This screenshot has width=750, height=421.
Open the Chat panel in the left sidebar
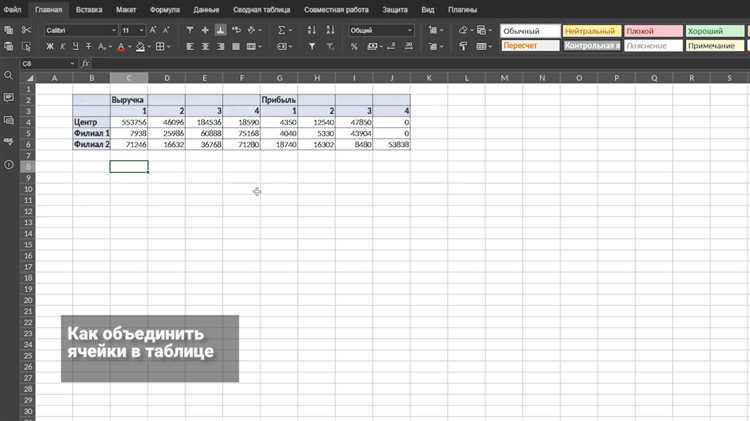pyautogui.click(x=9, y=120)
